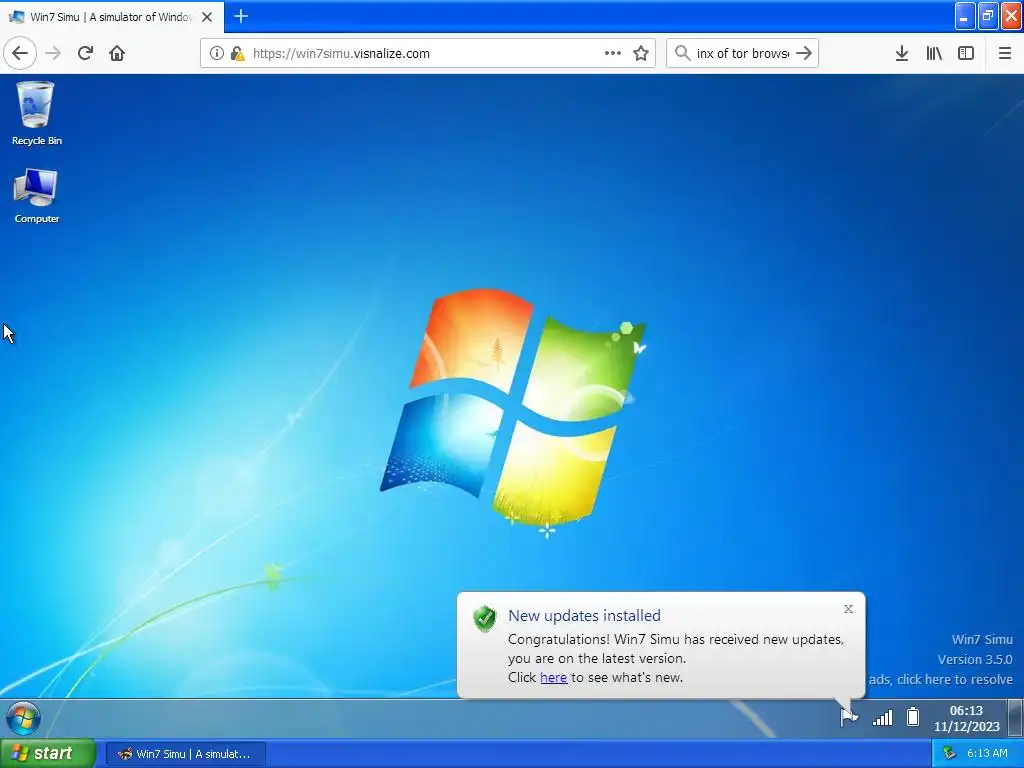Screen dimensions: 1024x768
Task: Open a new tab with plus button
Action: click(241, 16)
